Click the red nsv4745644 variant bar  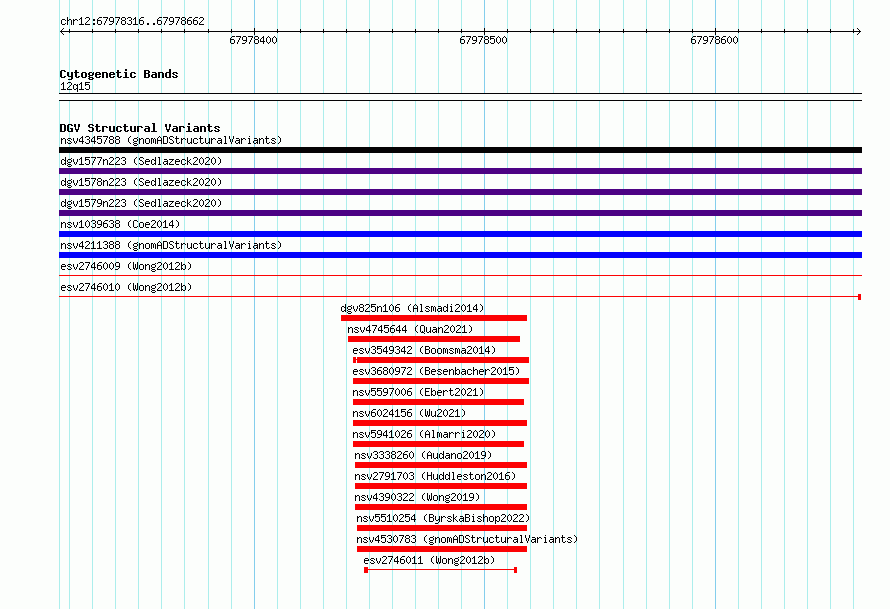pos(434,339)
